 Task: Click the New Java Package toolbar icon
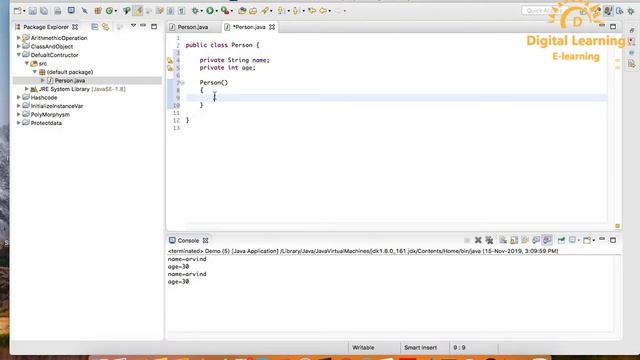click(98, 11)
